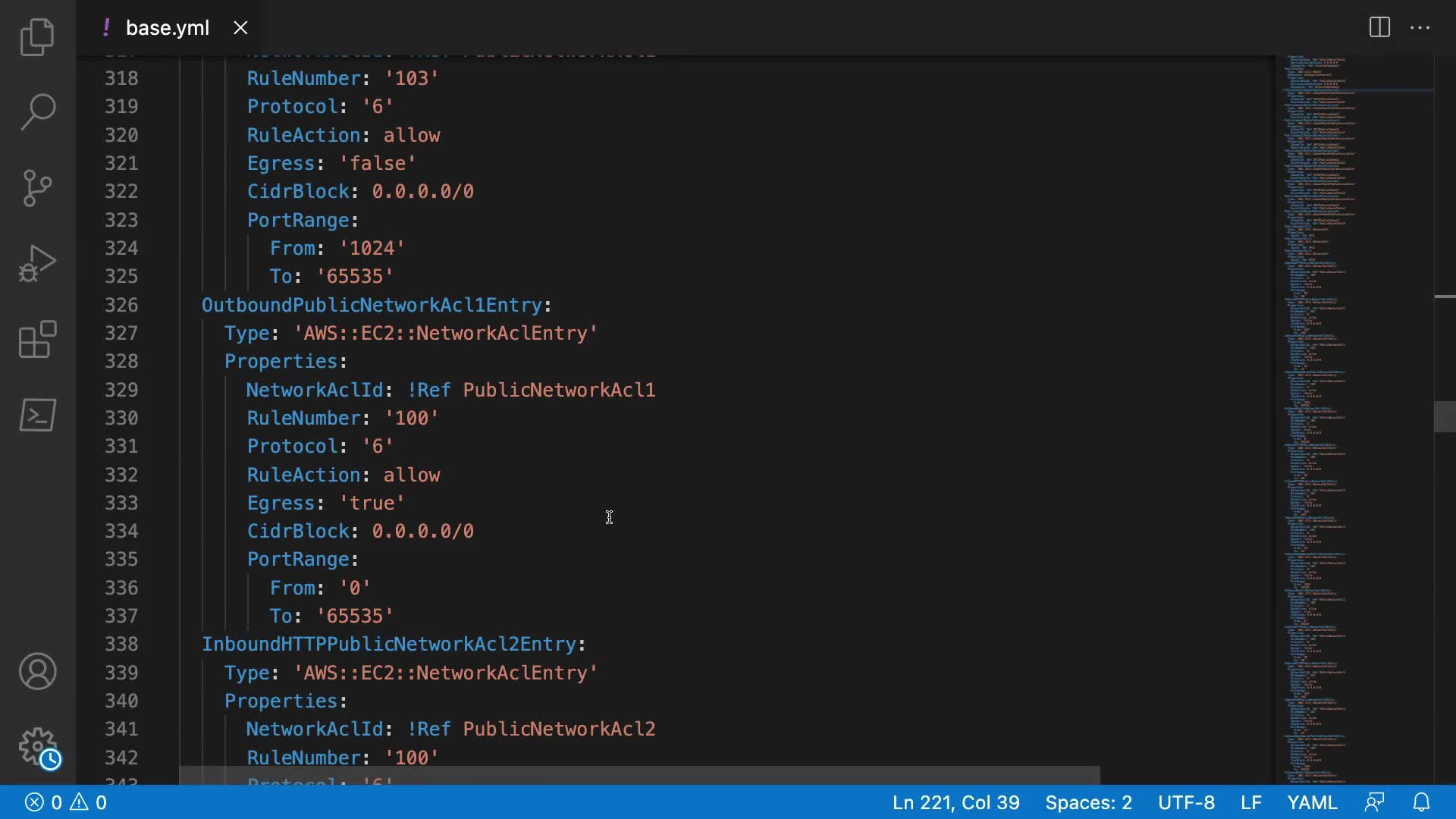Click the horizontal scrollbar at the editor bottom
Viewport: 1456px width, 819px height.
(x=639, y=775)
